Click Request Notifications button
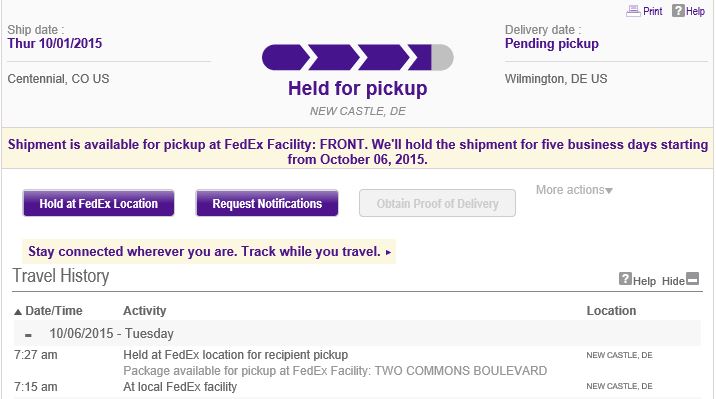This screenshot has width=716, height=399. pyautogui.click(x=267, y=203)
